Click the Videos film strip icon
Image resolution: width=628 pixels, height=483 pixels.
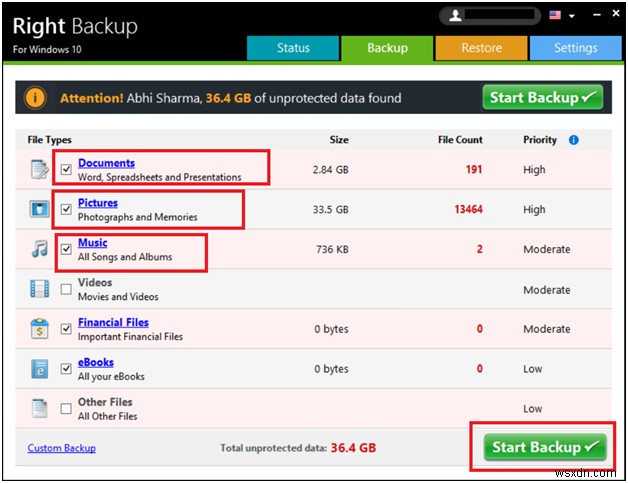[40, 289]
